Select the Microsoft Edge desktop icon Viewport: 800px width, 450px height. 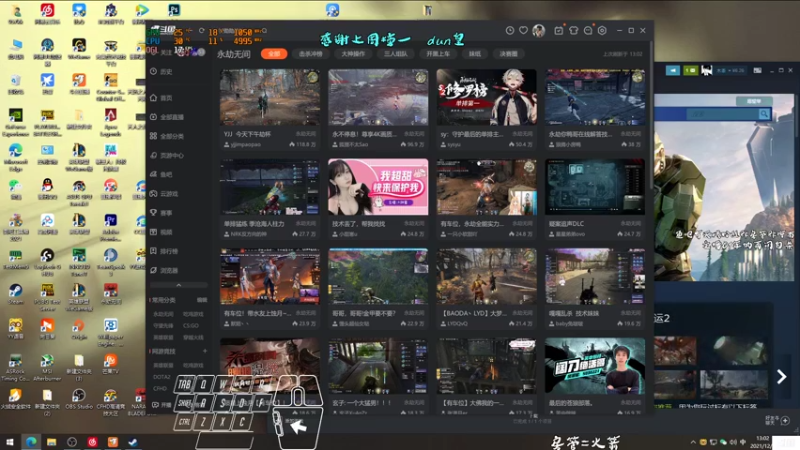(15, 156)
